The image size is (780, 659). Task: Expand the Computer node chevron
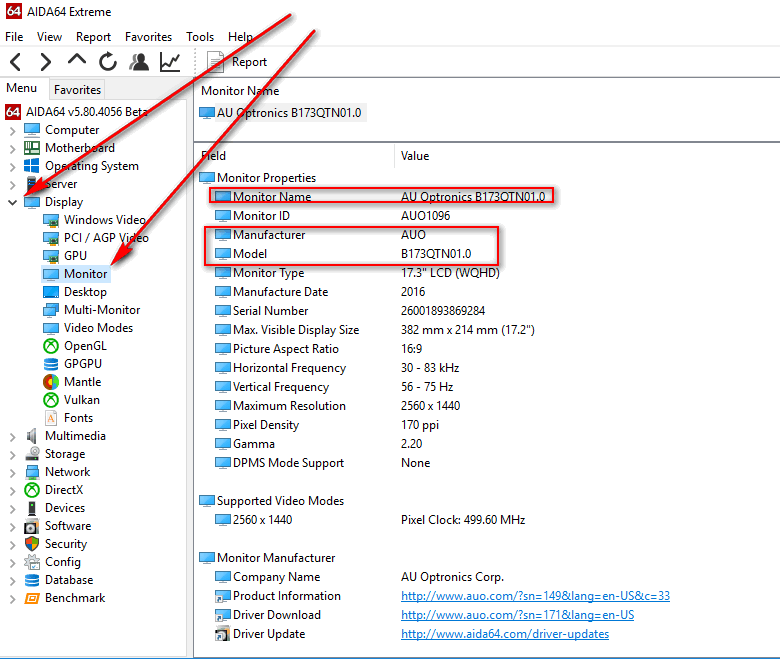12,131
